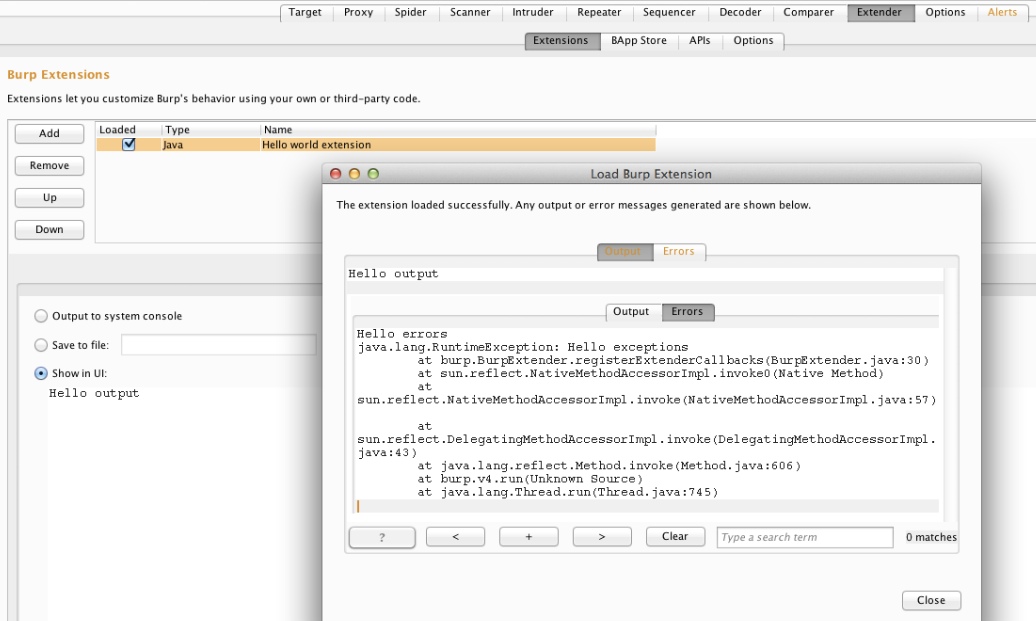Click the Add extension button
Screen dimensions: 1036x621
[49, 133]
